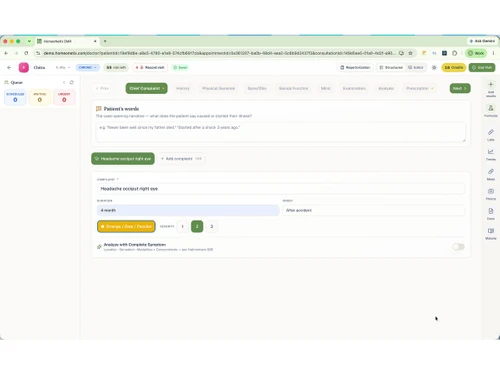Screen dimensions: 500x375
Task: Click the Add complaint button
Action: tap(181, 159)
